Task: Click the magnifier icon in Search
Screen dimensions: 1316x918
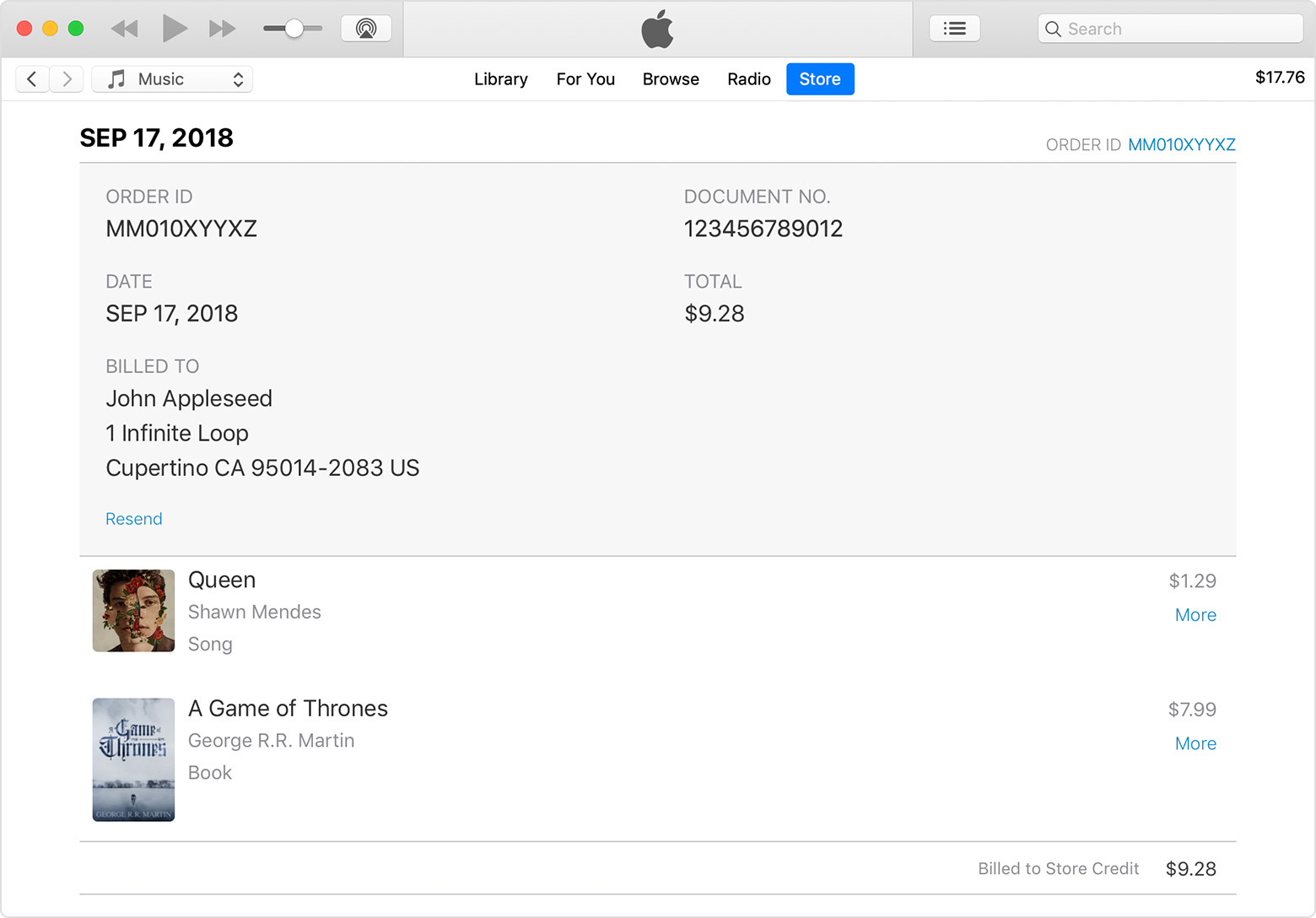Action: (1053, 29)
